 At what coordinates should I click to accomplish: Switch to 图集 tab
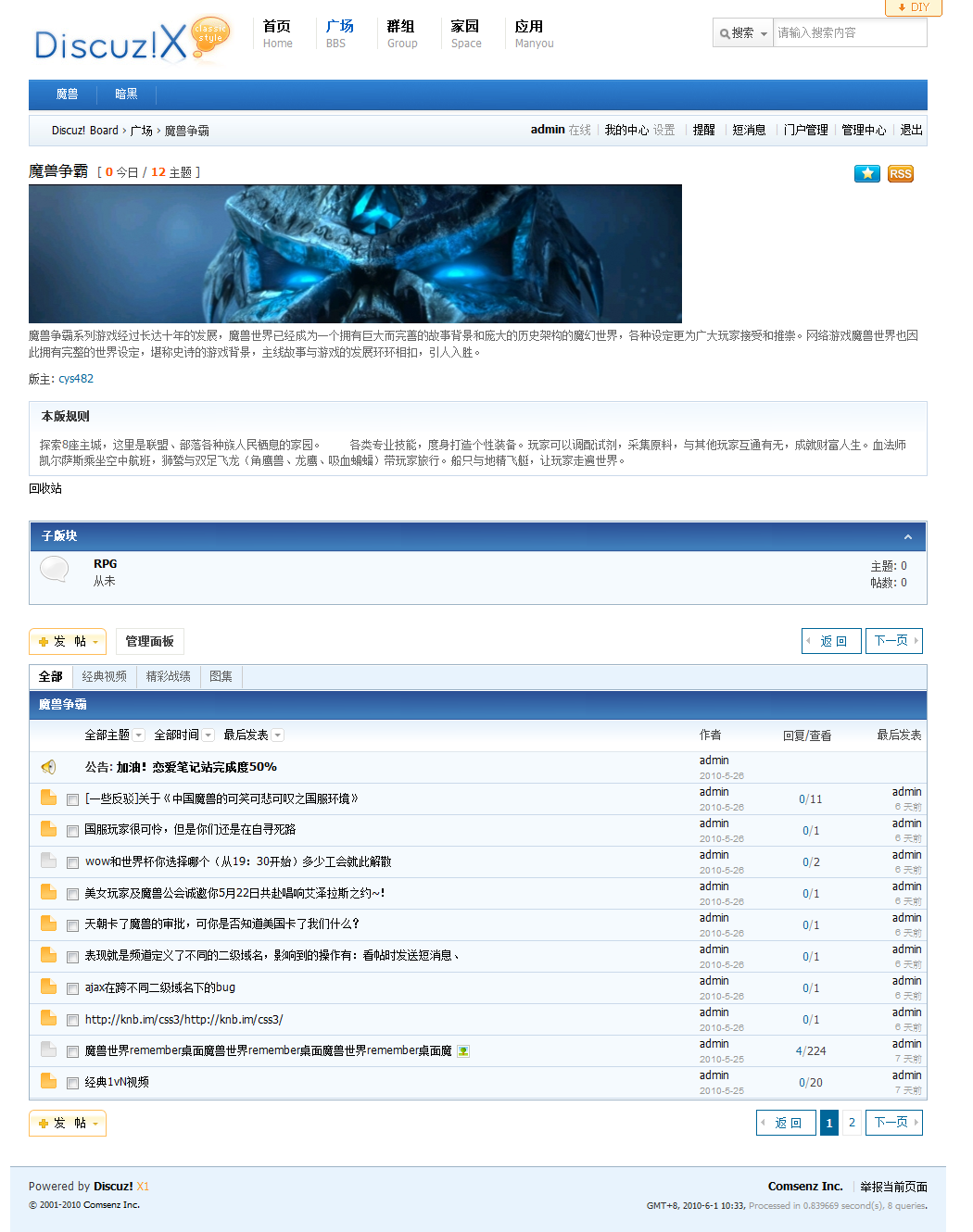click(221, 676)
